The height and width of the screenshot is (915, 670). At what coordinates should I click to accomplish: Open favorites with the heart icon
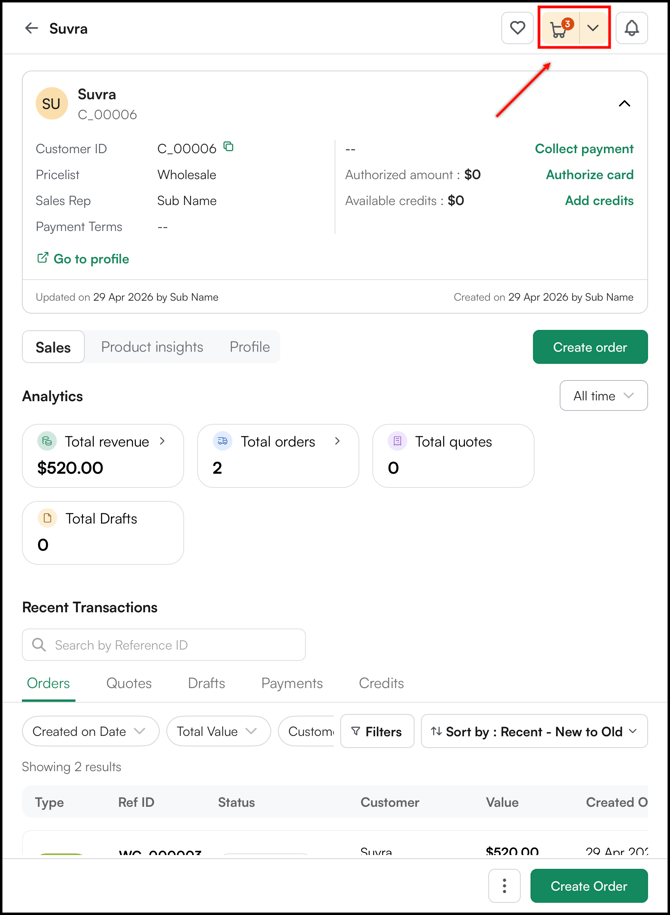tap(518, 28)
